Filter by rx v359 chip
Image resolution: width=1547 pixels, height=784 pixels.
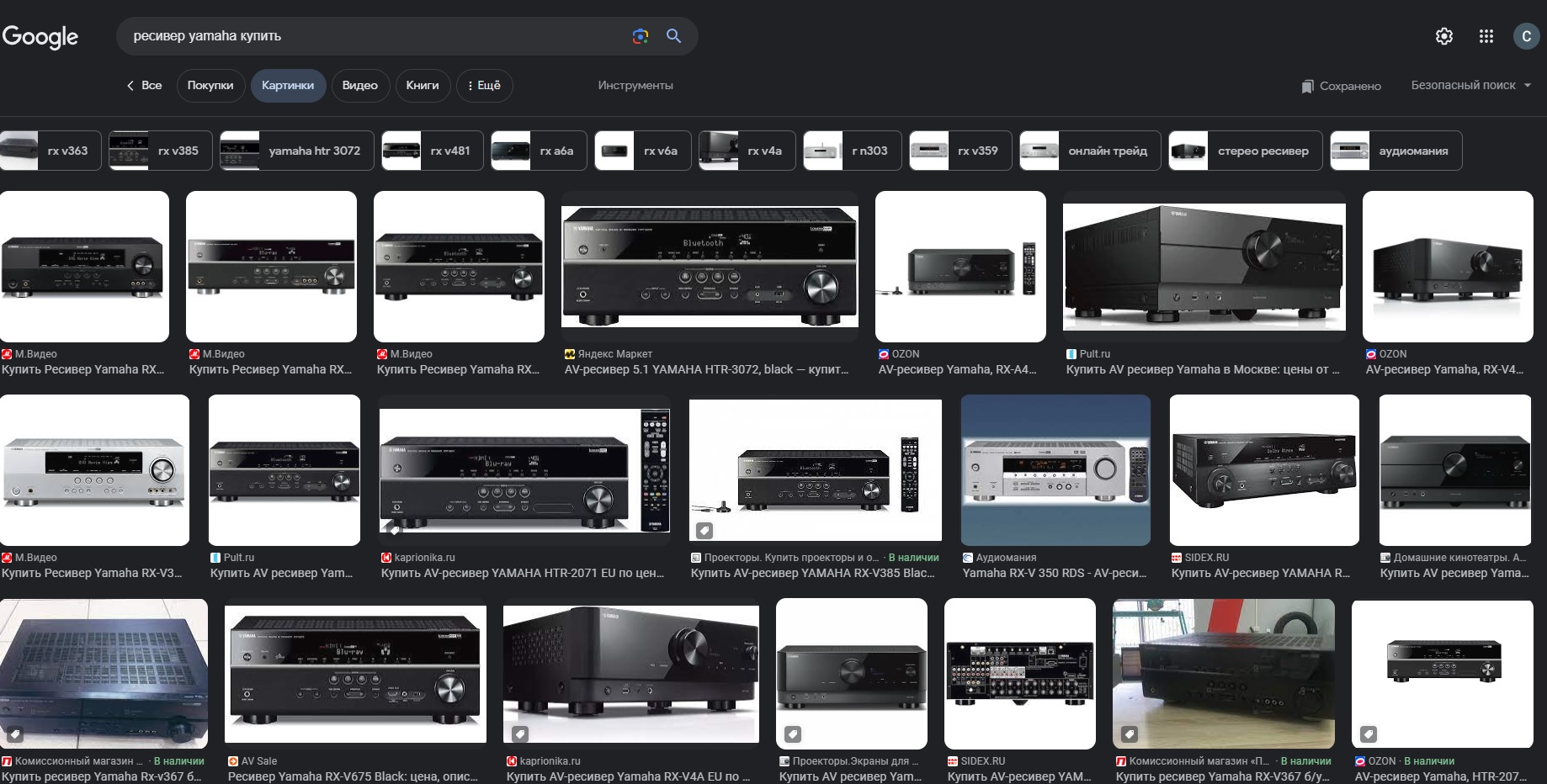[960, 151]
